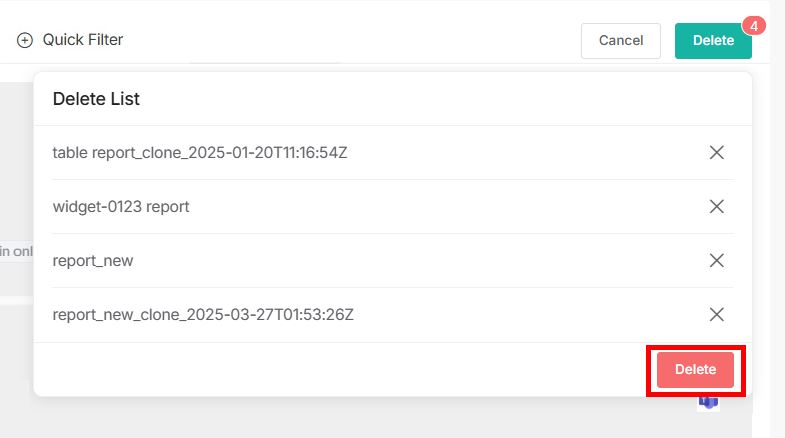Select the table report_clone_2025-01-20T11:16:54Z entry

pos(200,153)
